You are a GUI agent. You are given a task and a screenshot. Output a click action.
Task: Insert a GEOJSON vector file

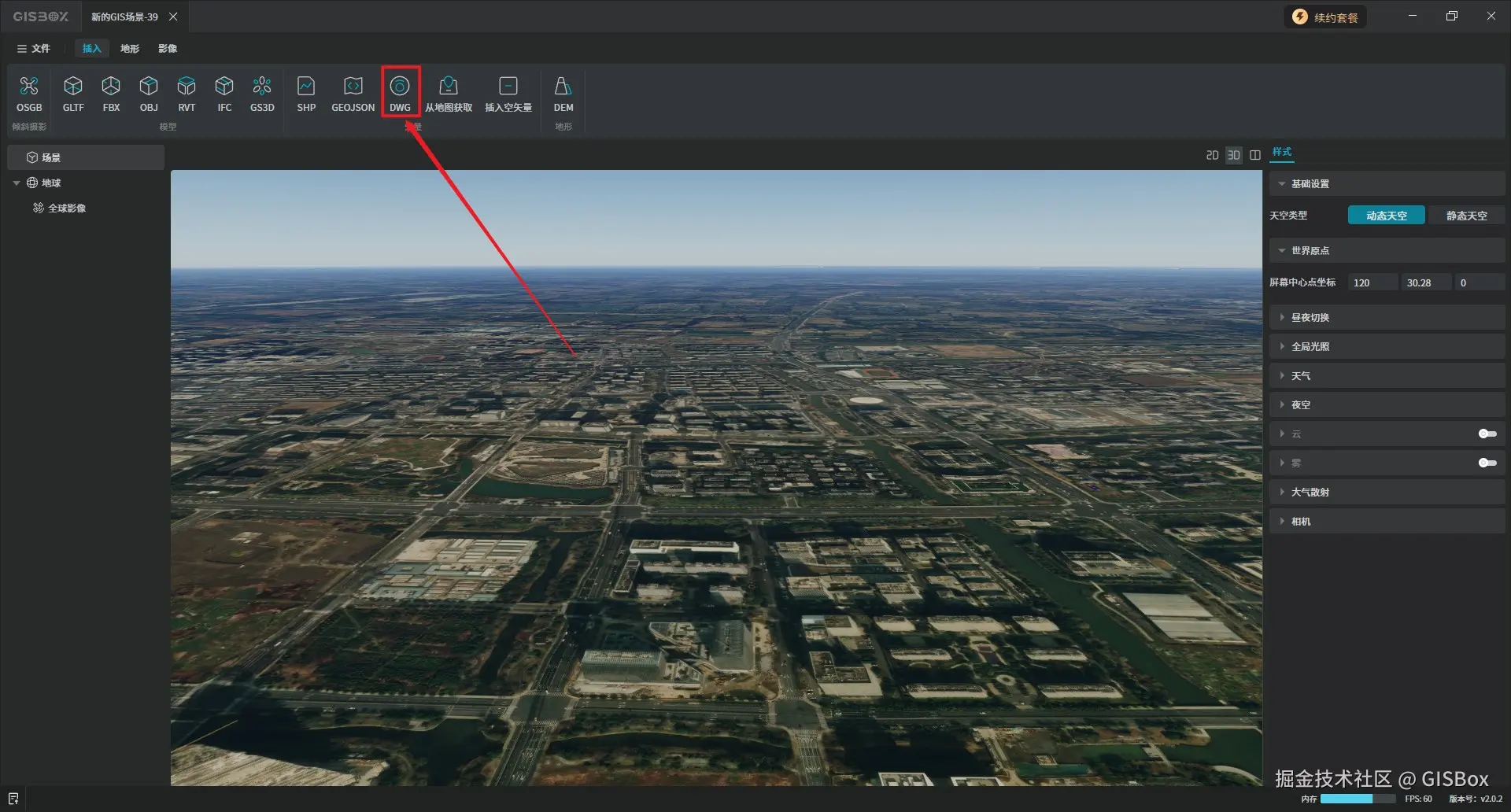pyautogui.click(x=353, y=94)
